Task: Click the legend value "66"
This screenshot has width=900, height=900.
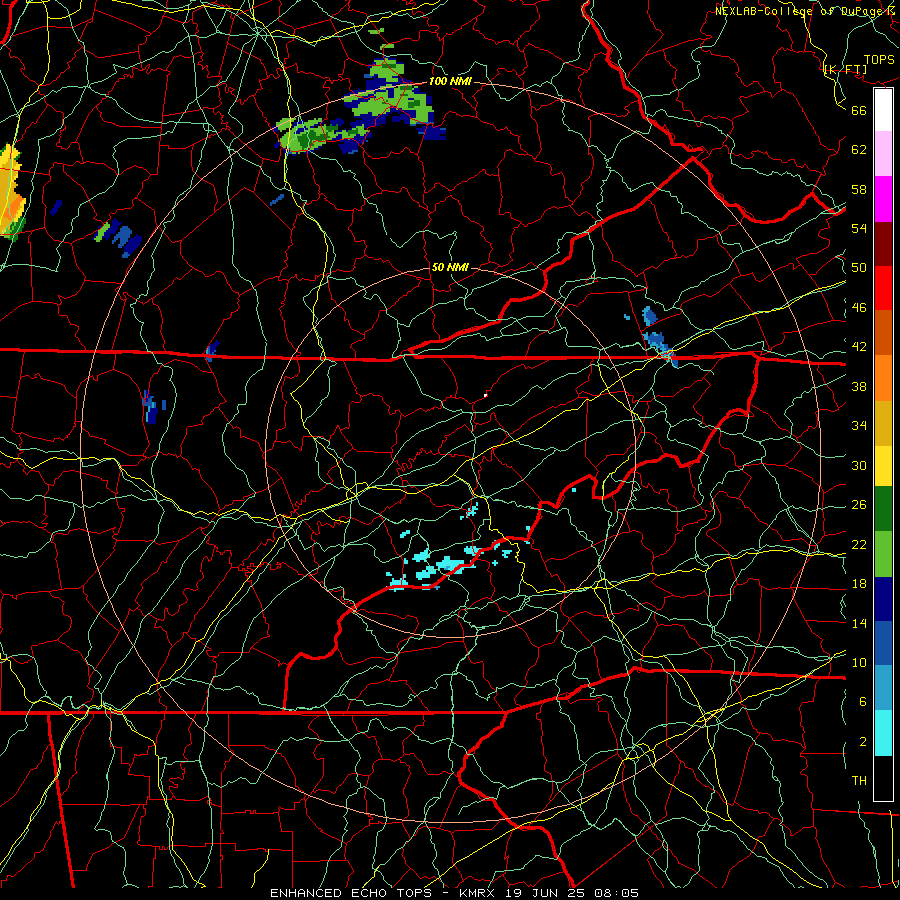Action: coord(859,110)
